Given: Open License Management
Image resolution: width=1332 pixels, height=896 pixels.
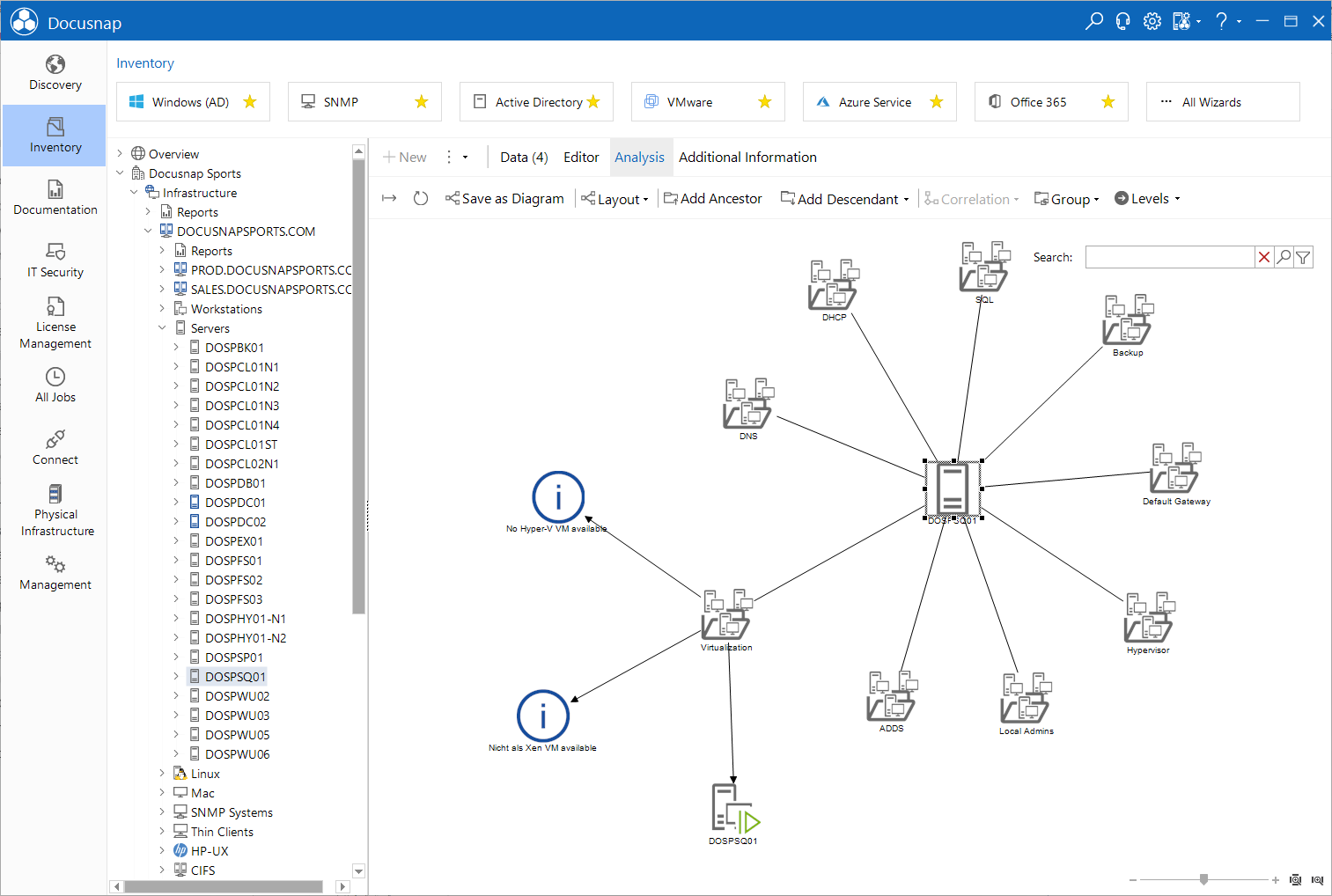Looking at the screenshot, I should coord(55,323).
